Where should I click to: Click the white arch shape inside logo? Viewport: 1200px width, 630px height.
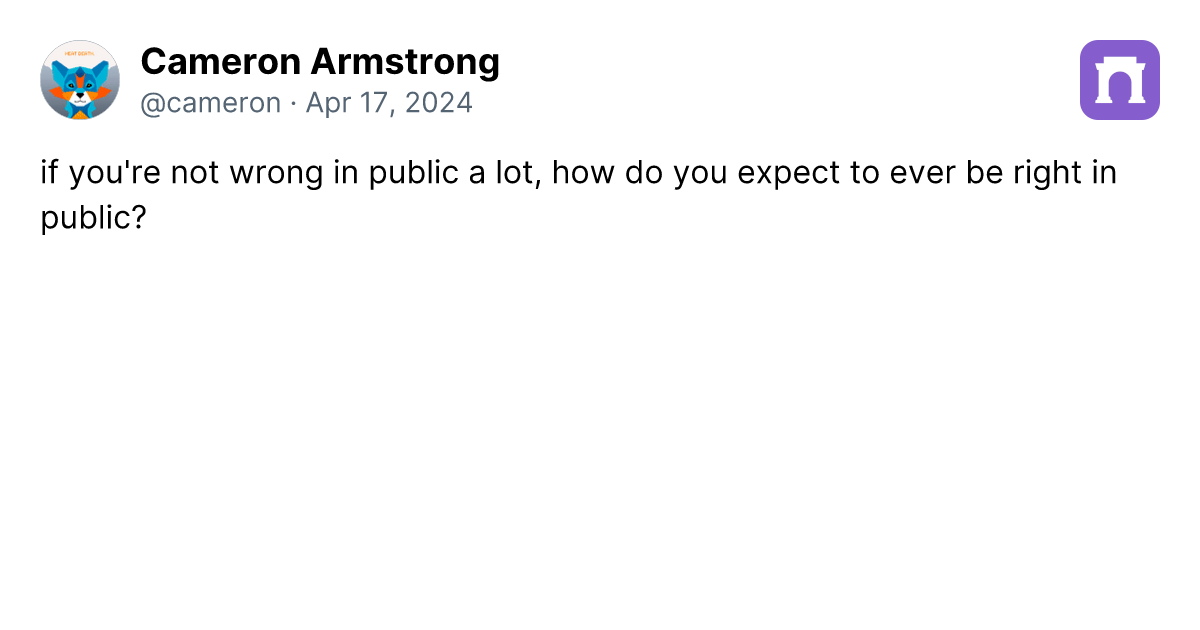[1120, 81]
